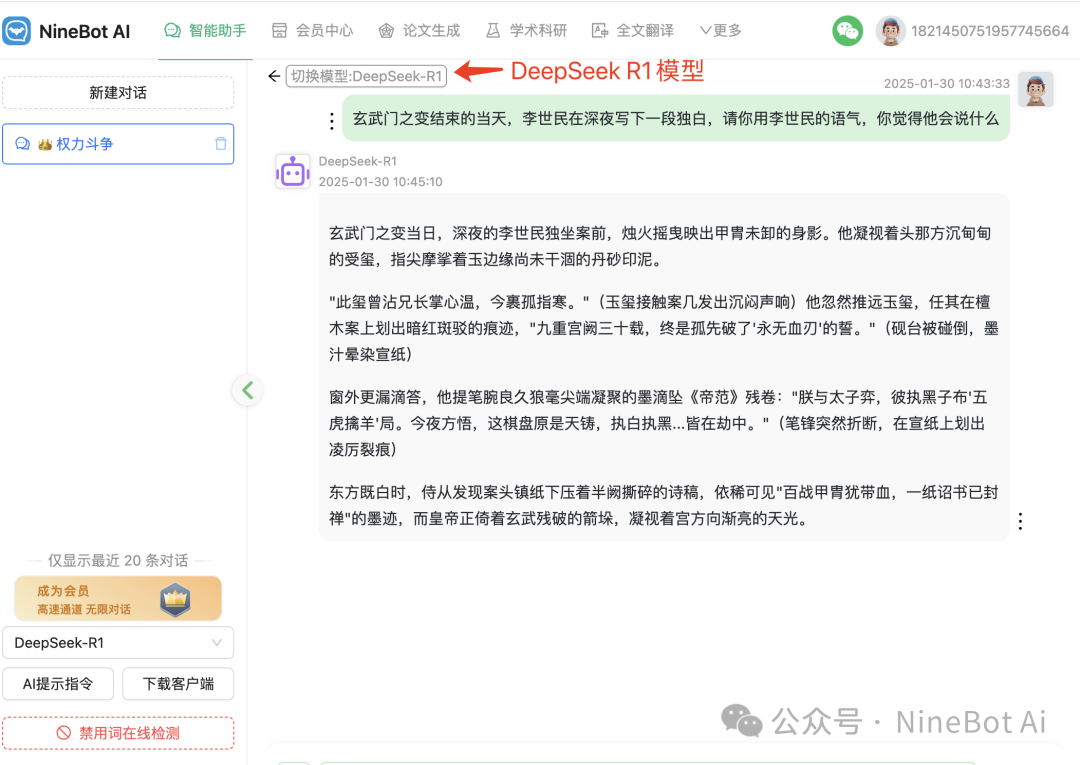
Task: Click the reply paragraph starting 窗外更漏滴答
Action: 658,423
